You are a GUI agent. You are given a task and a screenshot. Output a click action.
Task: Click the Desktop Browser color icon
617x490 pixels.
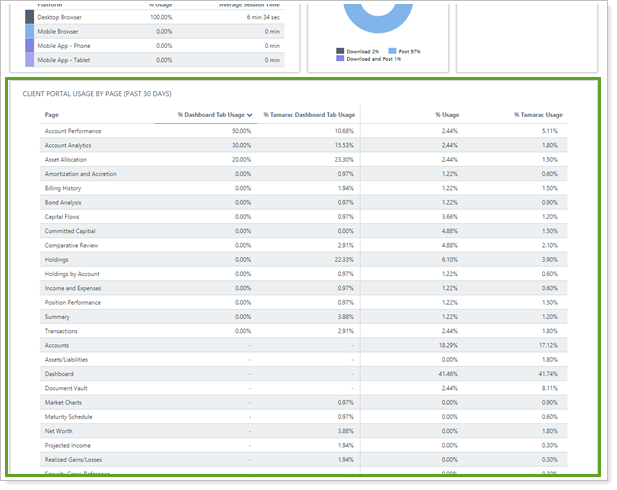tap(30, 17)
